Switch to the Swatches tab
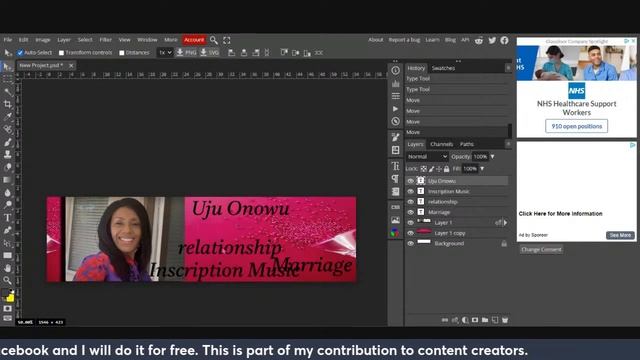 (x=443, y=68)
